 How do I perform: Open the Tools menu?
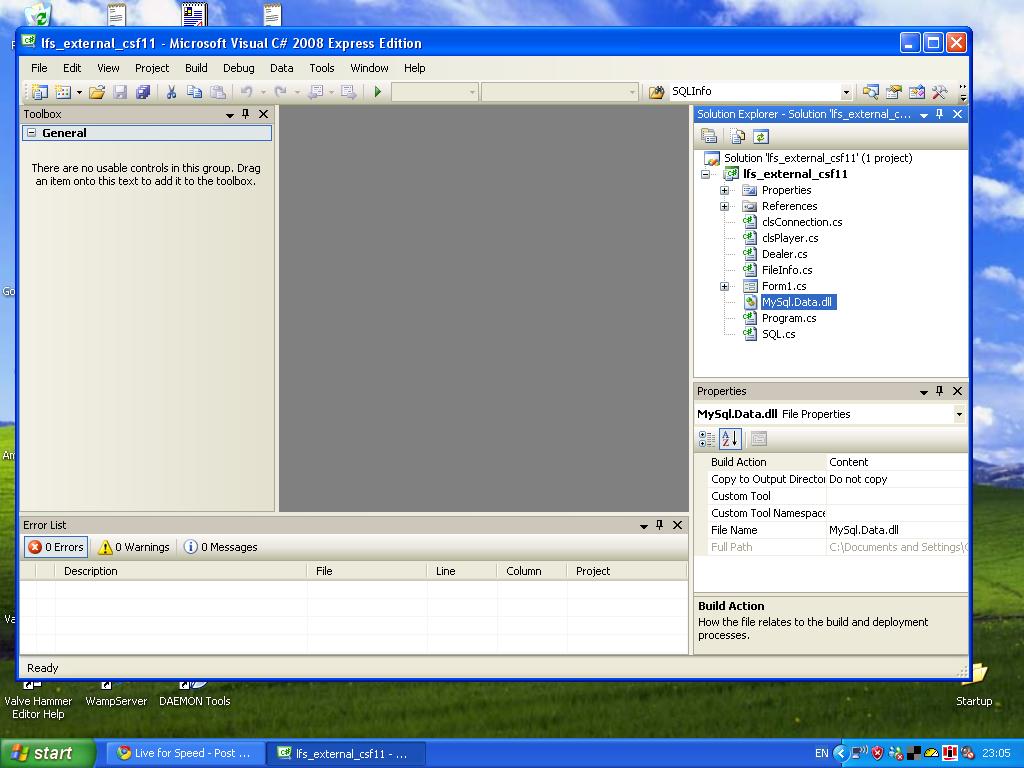pos(321,68)
